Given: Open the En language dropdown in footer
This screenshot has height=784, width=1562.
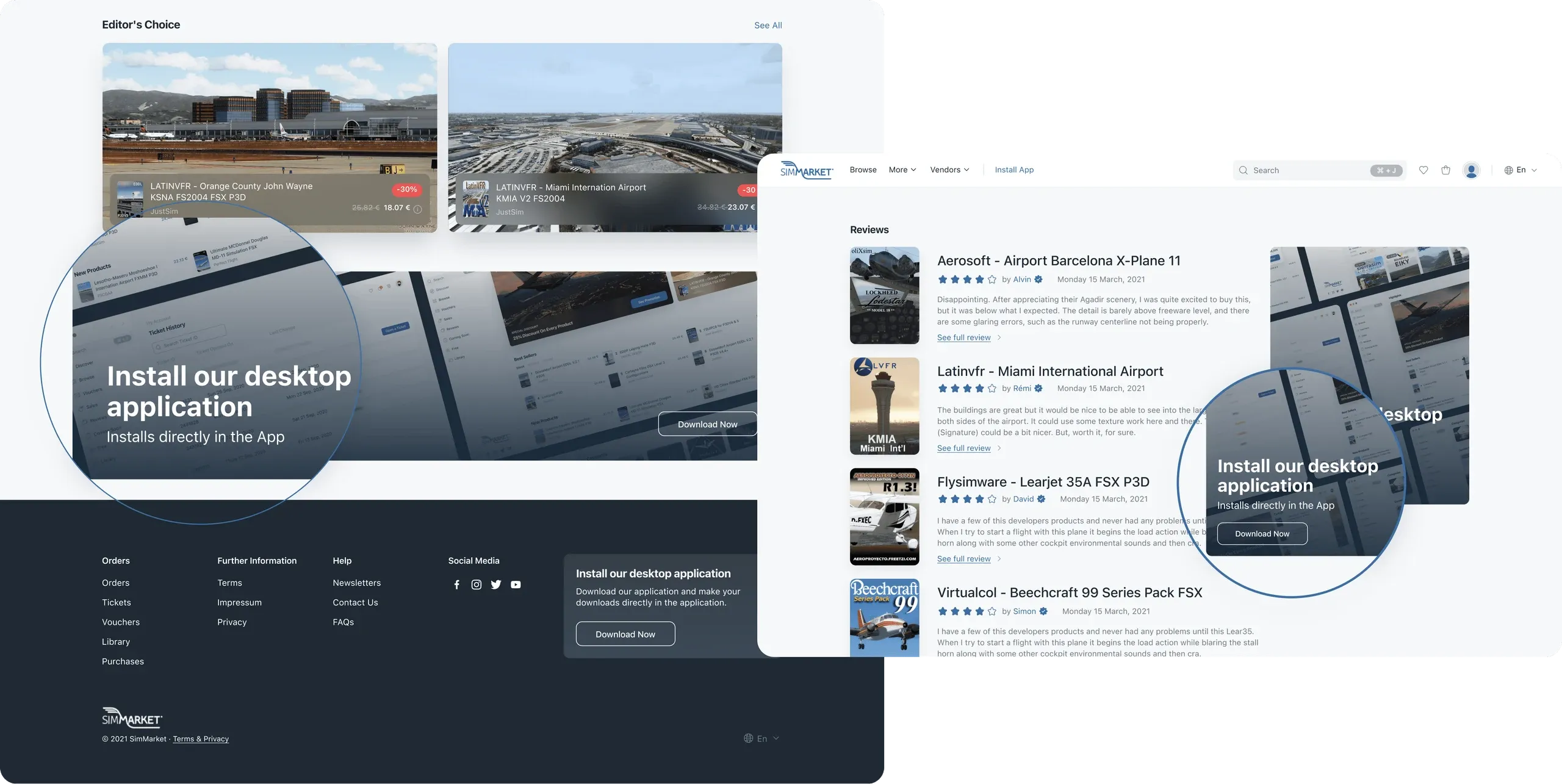Looking at the screenshot, I should [761, 738].
